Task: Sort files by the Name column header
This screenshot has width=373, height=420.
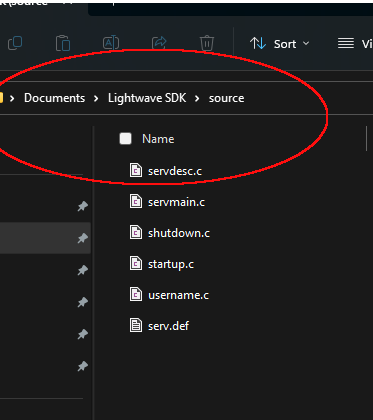Action: [x=158, y=139]
